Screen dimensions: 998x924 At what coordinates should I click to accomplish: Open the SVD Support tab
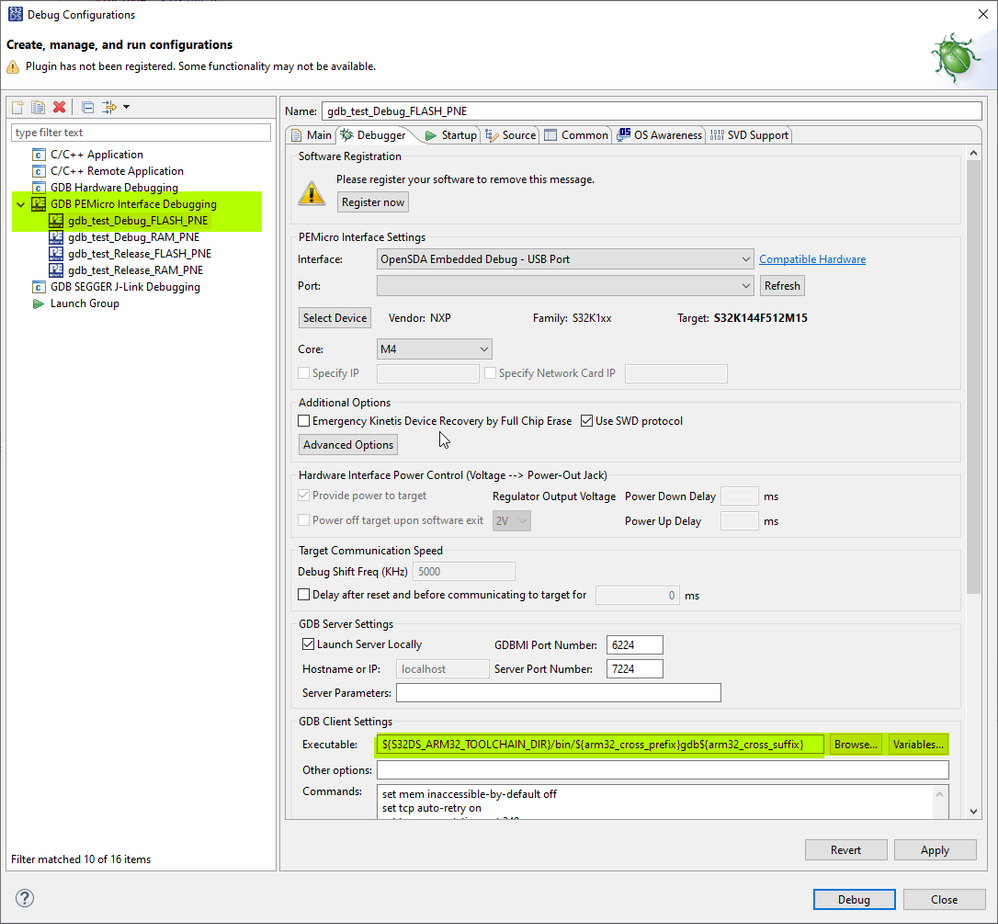coord(750,135)
